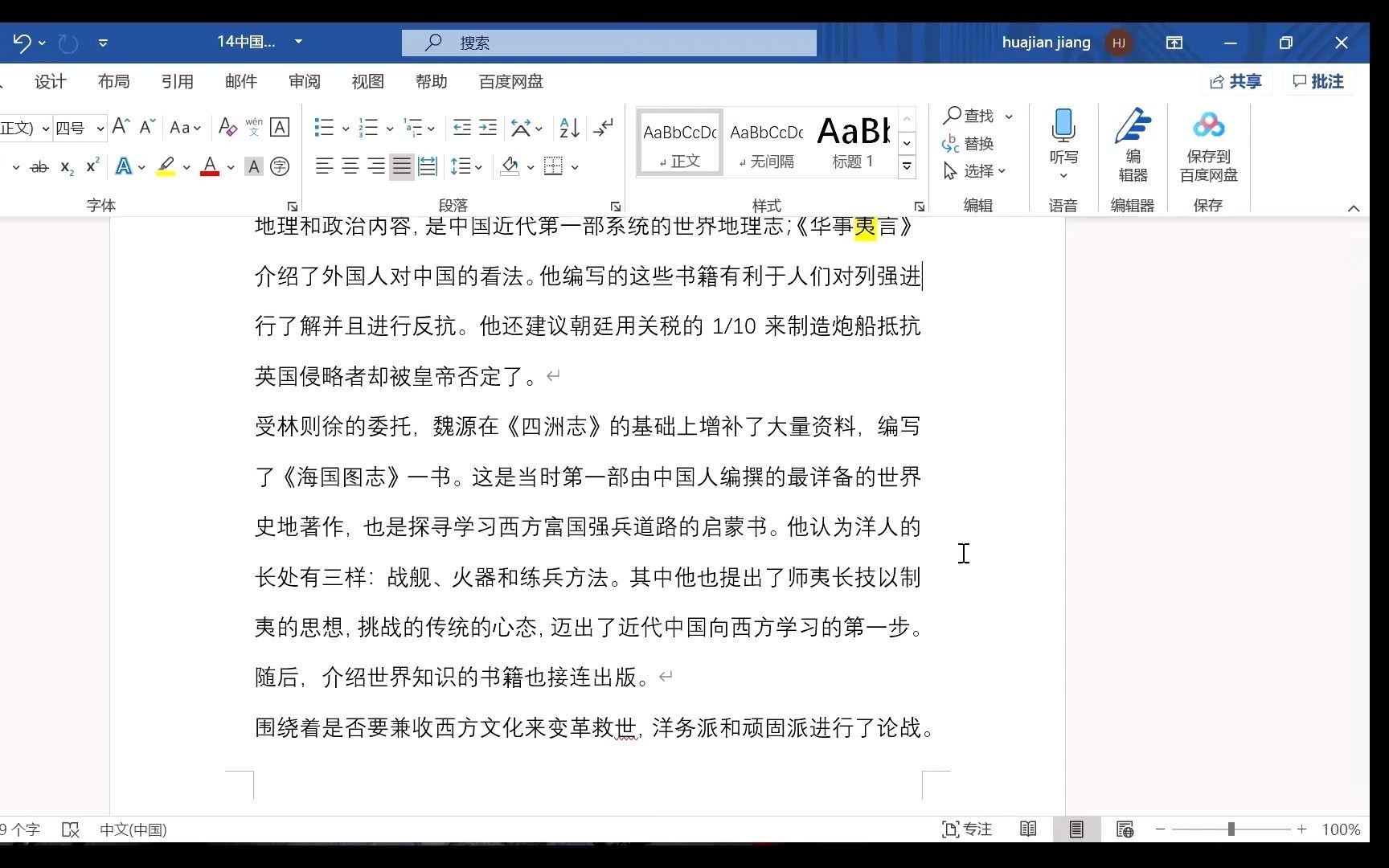This screenshot has height=868, width=1389.
Task: Apply the yellow text highlight color
Action: [166, 166]
